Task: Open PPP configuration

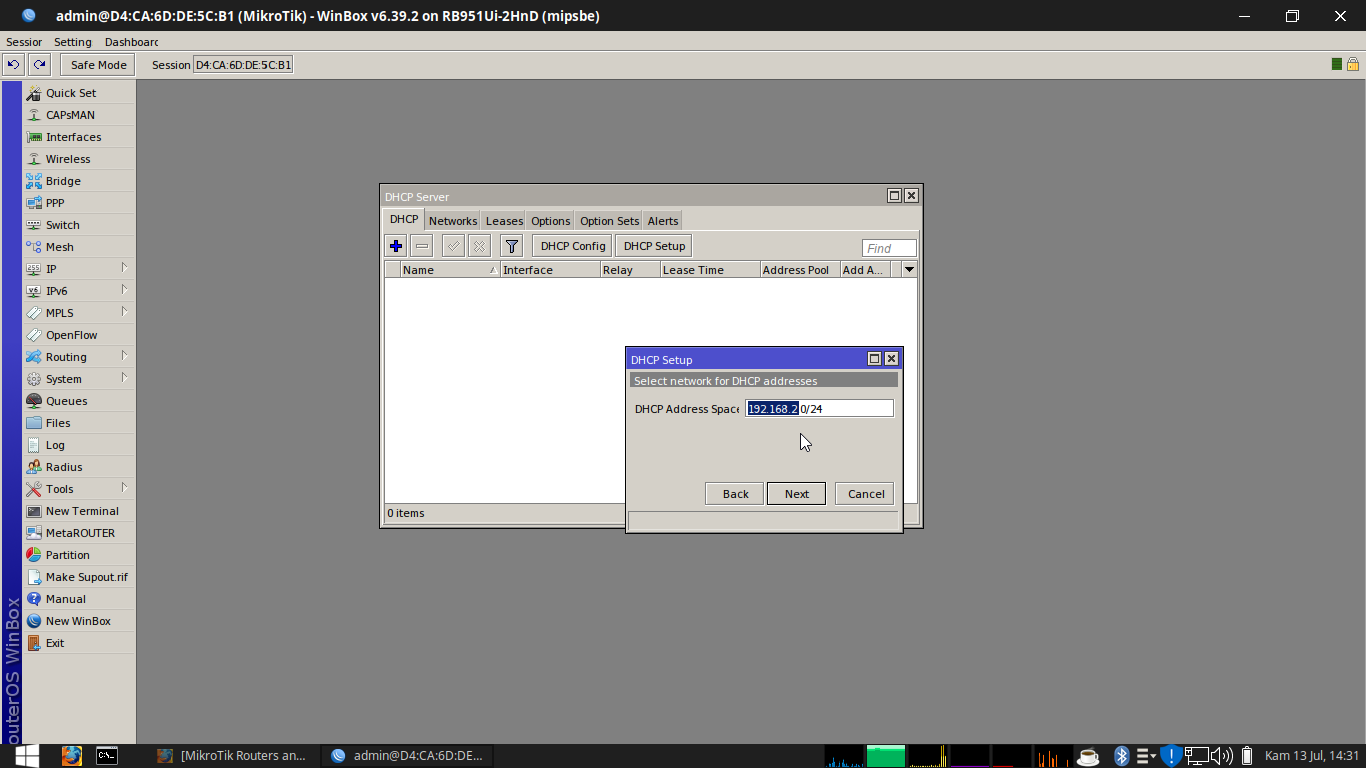Action: [x=79, y=203]
